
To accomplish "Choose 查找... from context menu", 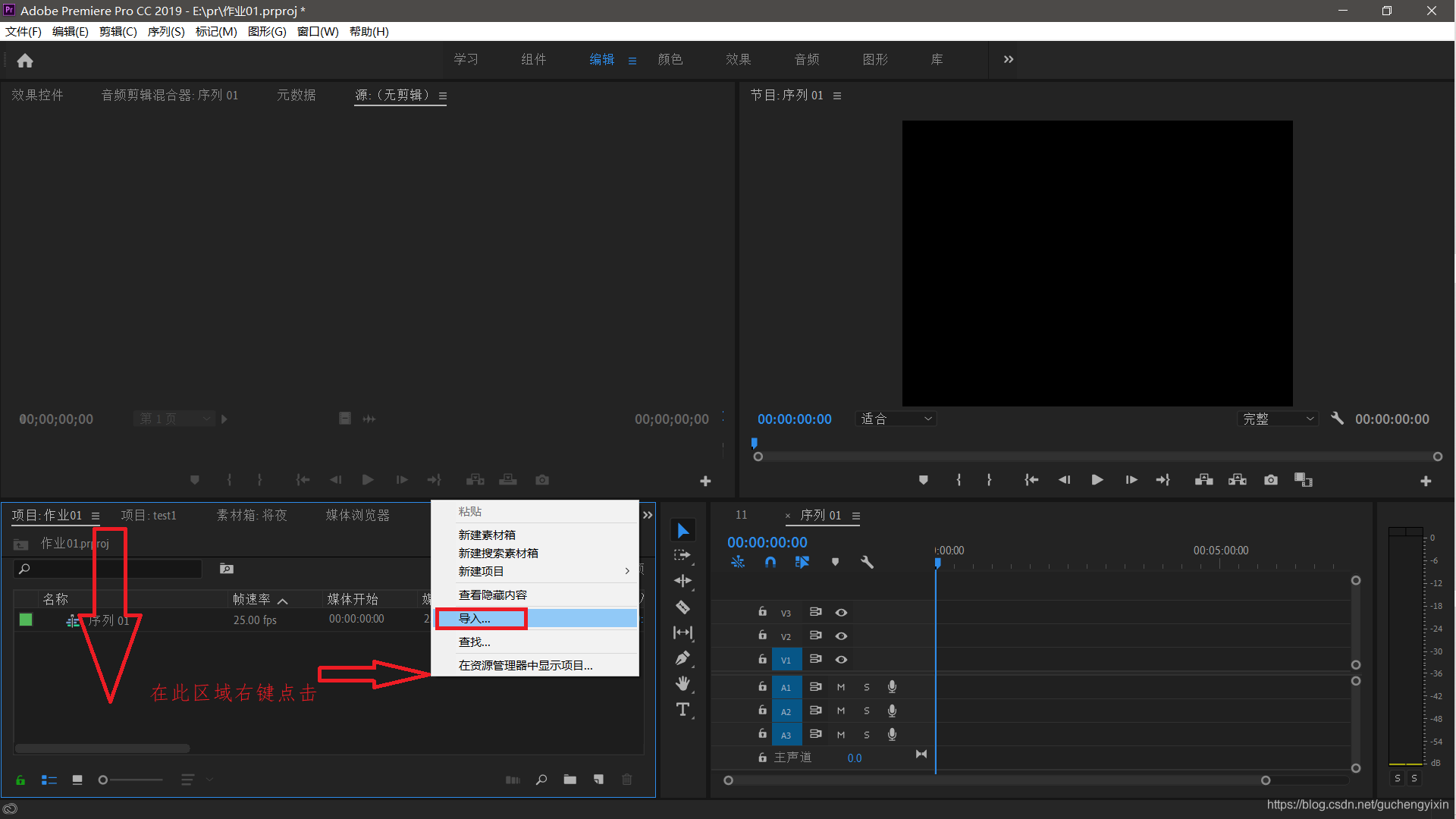I will 535,642.
